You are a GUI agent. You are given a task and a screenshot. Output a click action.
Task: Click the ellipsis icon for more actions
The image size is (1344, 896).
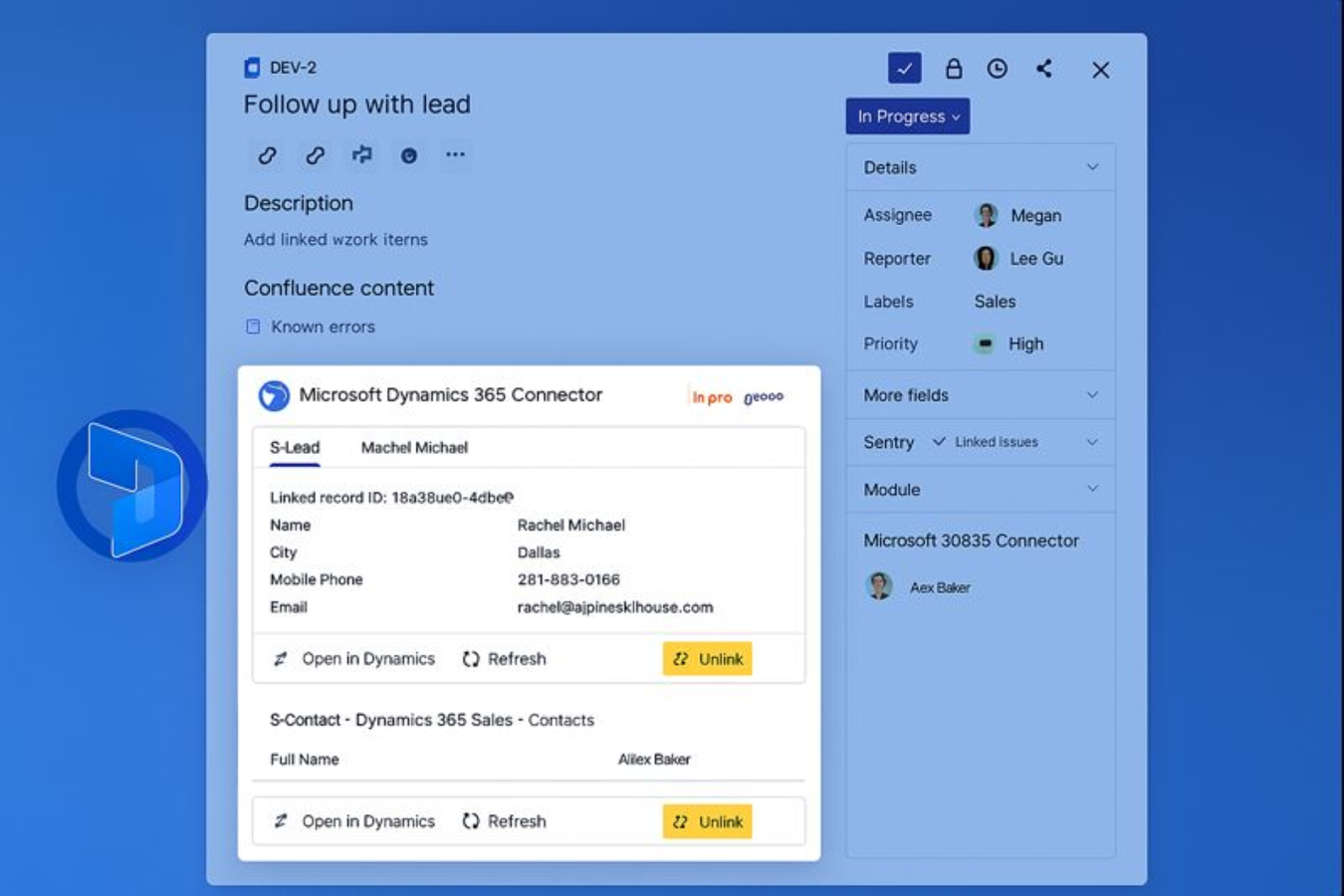click(456, 155)
